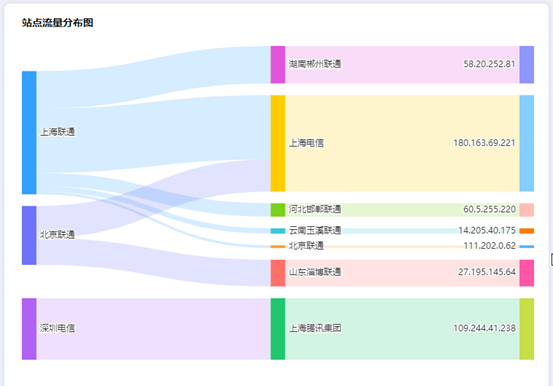Viewport: 553px width, 386px height.
Task: Click the 58.20.252.81 IP label
Action: (489, 64)
